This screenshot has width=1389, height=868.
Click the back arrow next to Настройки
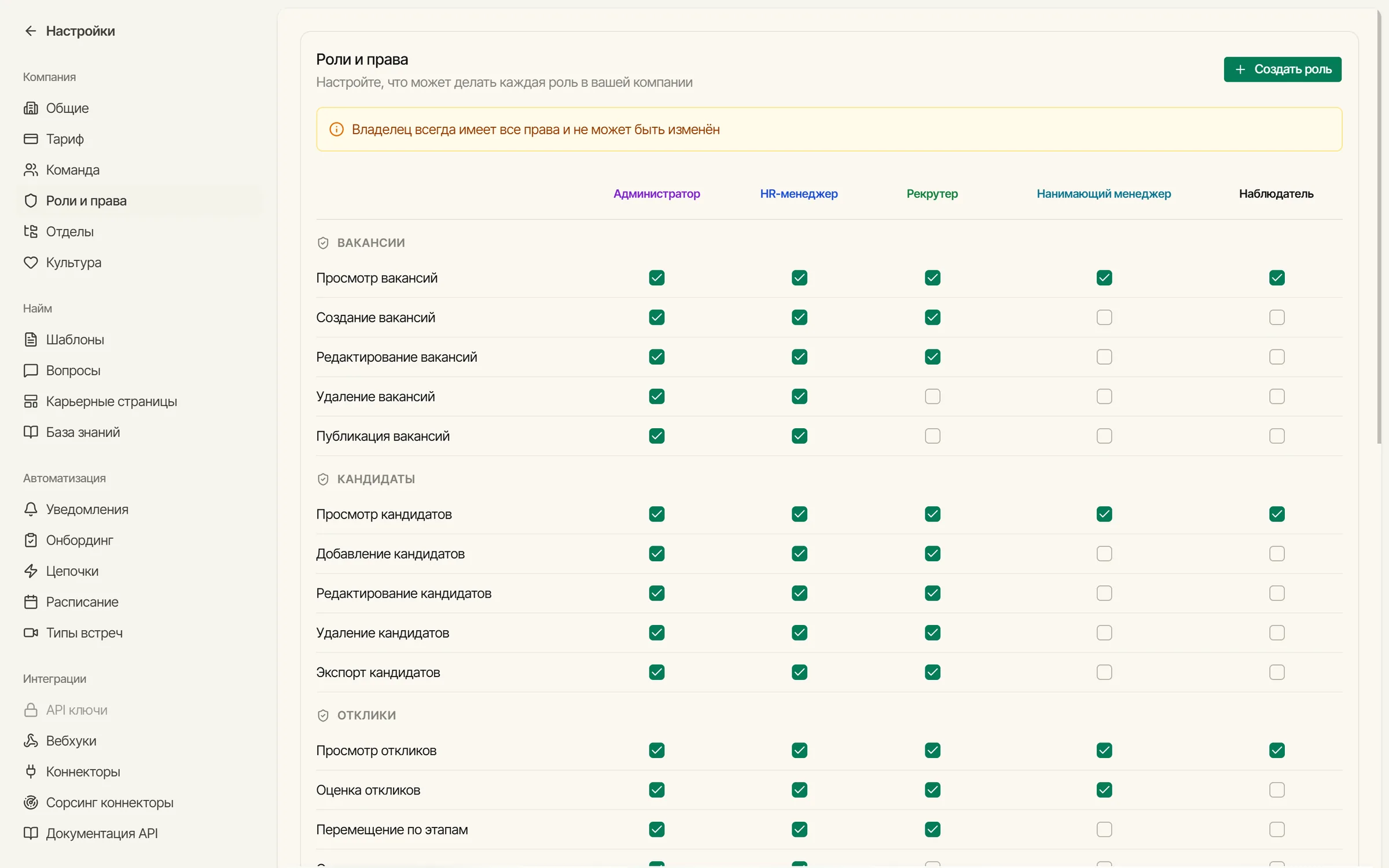[x=31, y=31]
